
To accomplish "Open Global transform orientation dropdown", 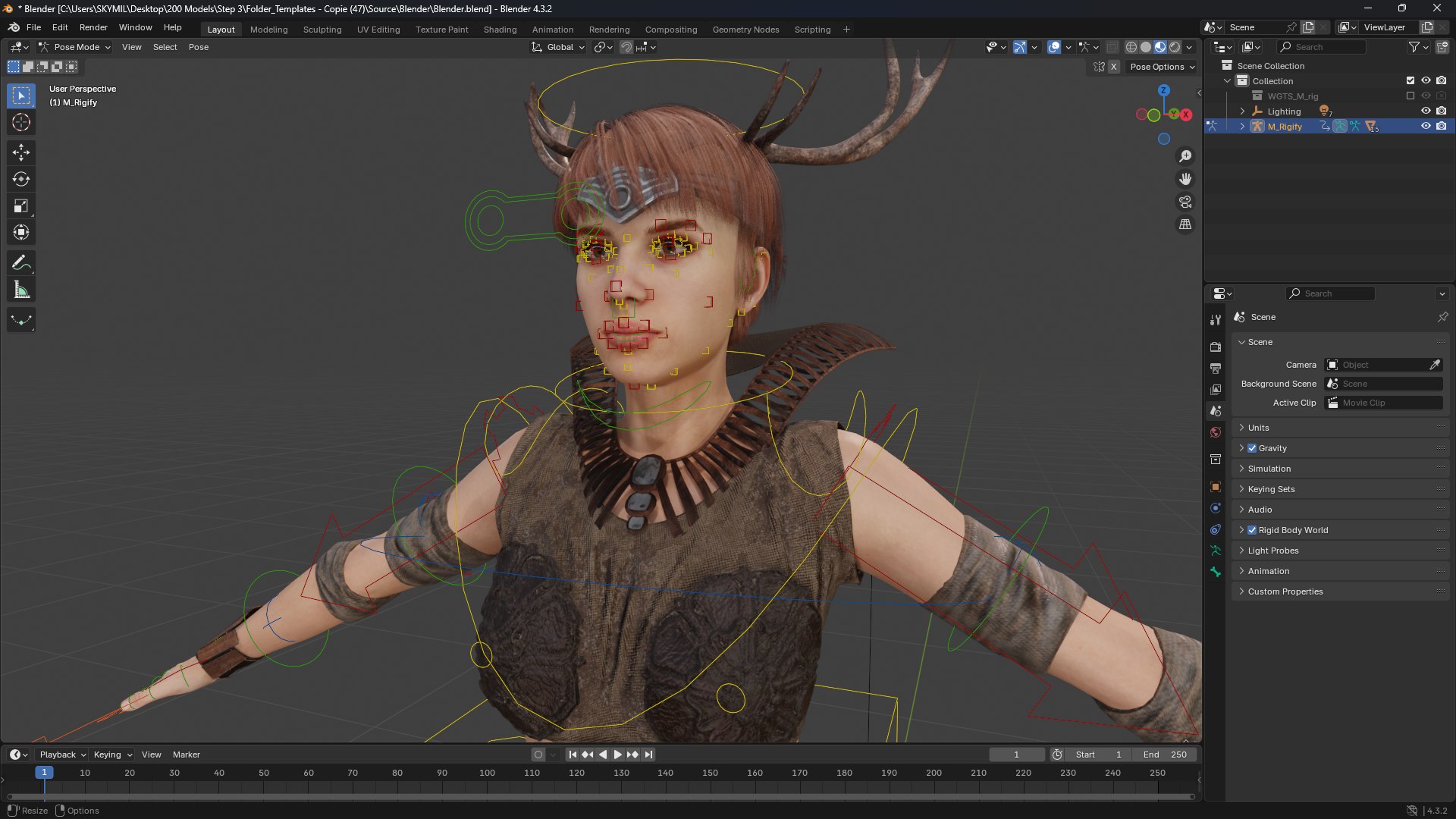I will click(558, 47).
